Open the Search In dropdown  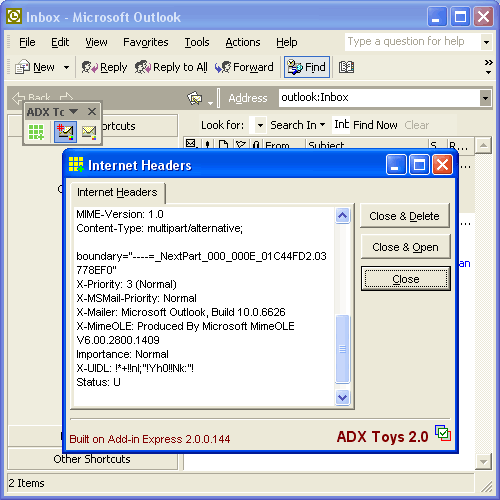298,125
